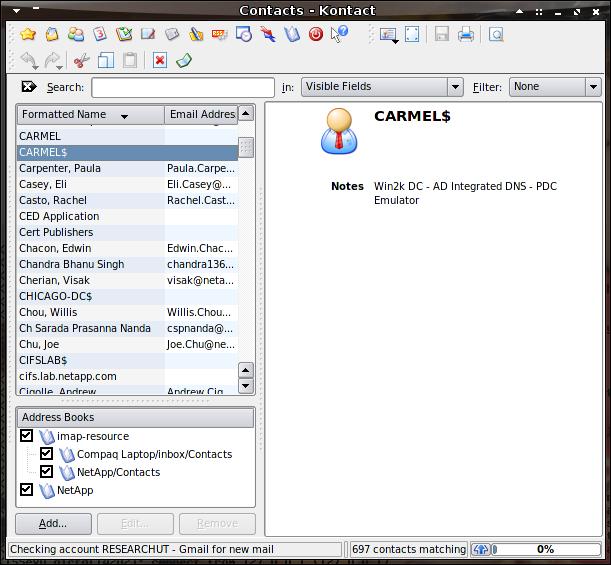Click the blue open-book icon in toolbar
This screenshot has width=611, height=565.
(292, 34)
